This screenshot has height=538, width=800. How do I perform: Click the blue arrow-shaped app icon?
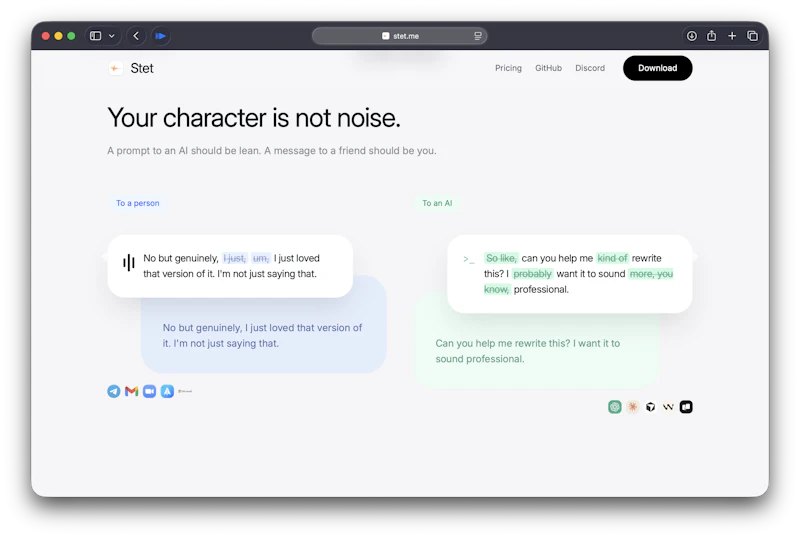(167, 392)
